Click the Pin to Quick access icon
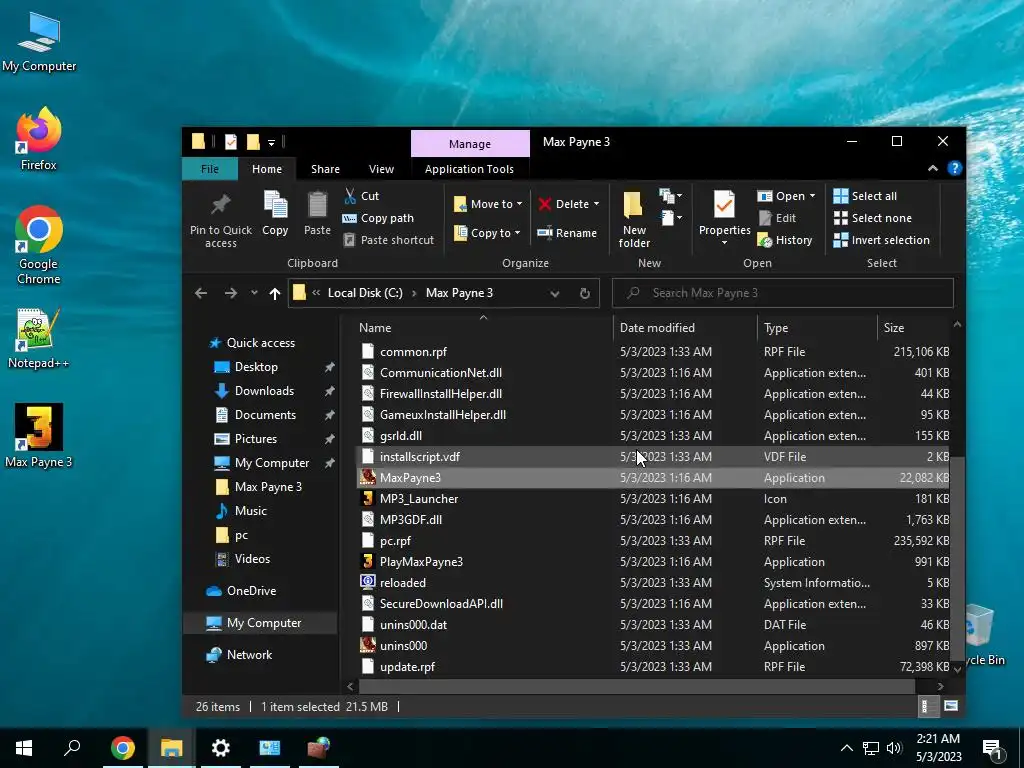 pos(221,204)
